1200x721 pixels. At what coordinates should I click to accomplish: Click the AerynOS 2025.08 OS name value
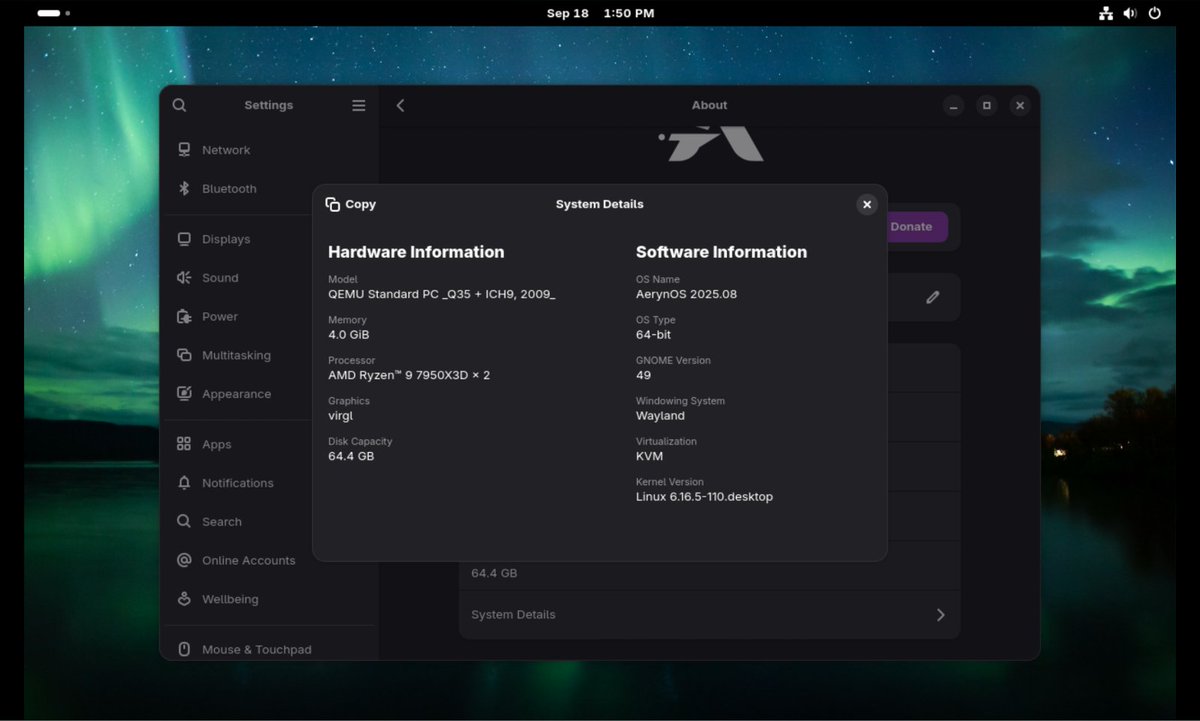point(686,294)
